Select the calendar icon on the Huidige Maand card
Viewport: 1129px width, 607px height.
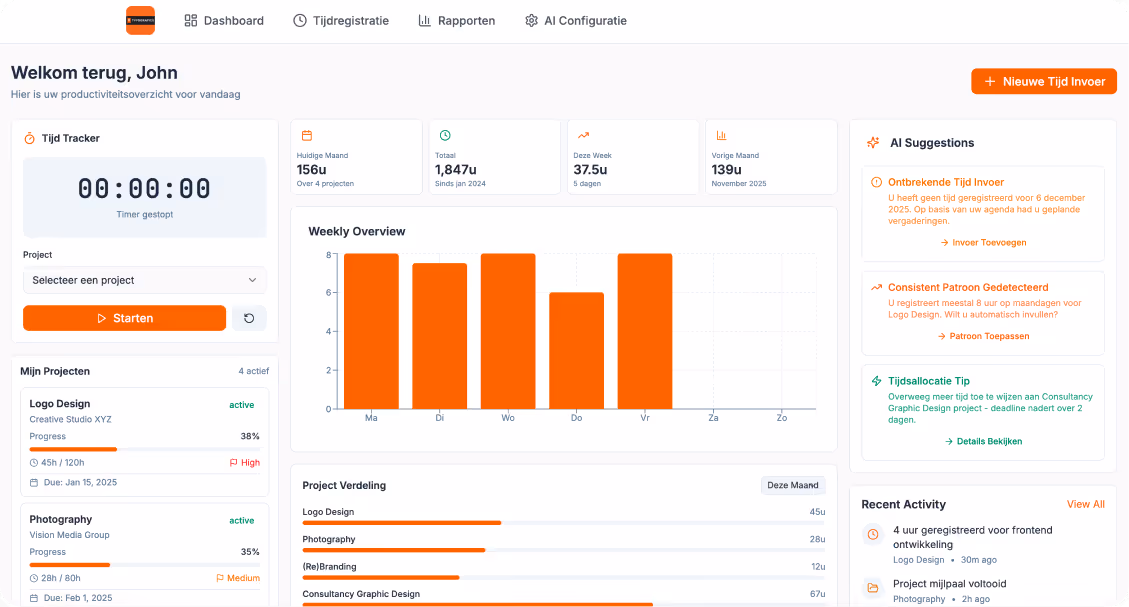[307, 134]
